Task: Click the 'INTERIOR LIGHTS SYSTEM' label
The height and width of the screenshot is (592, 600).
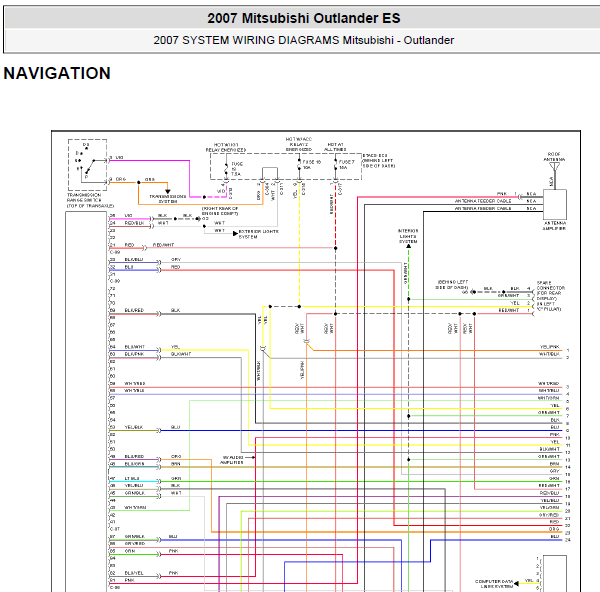Action: tap(408, 236)
